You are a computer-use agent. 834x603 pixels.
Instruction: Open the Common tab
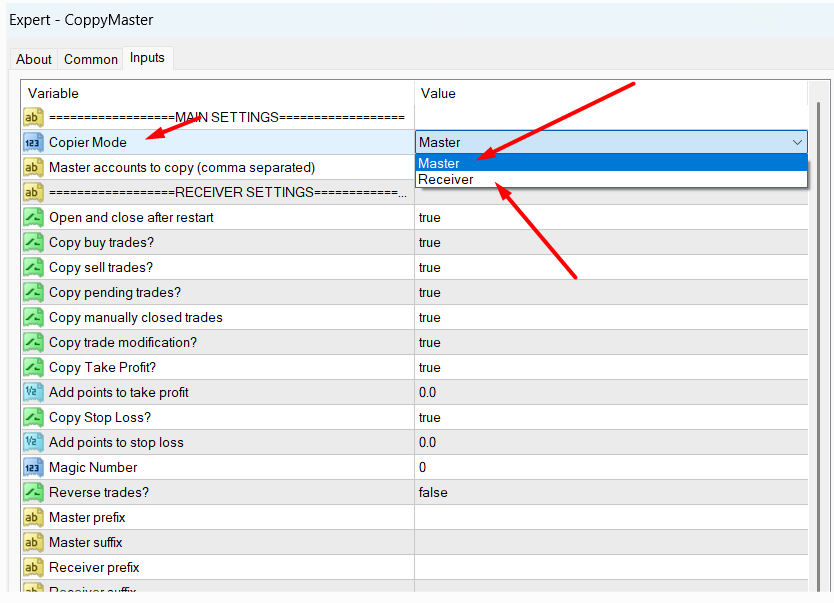click(x=91, y=59)
